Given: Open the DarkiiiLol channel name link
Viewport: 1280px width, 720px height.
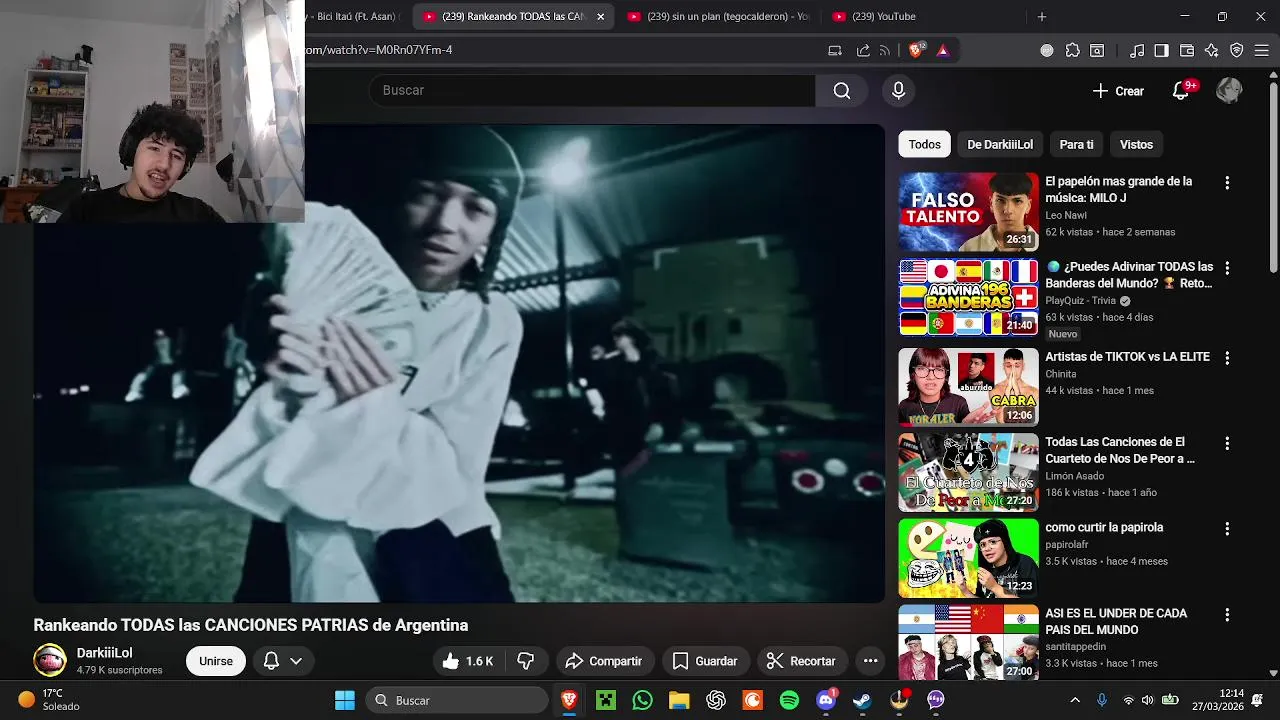Looking at the screenshot, I should pyautogui.click(x=104, y=653).
